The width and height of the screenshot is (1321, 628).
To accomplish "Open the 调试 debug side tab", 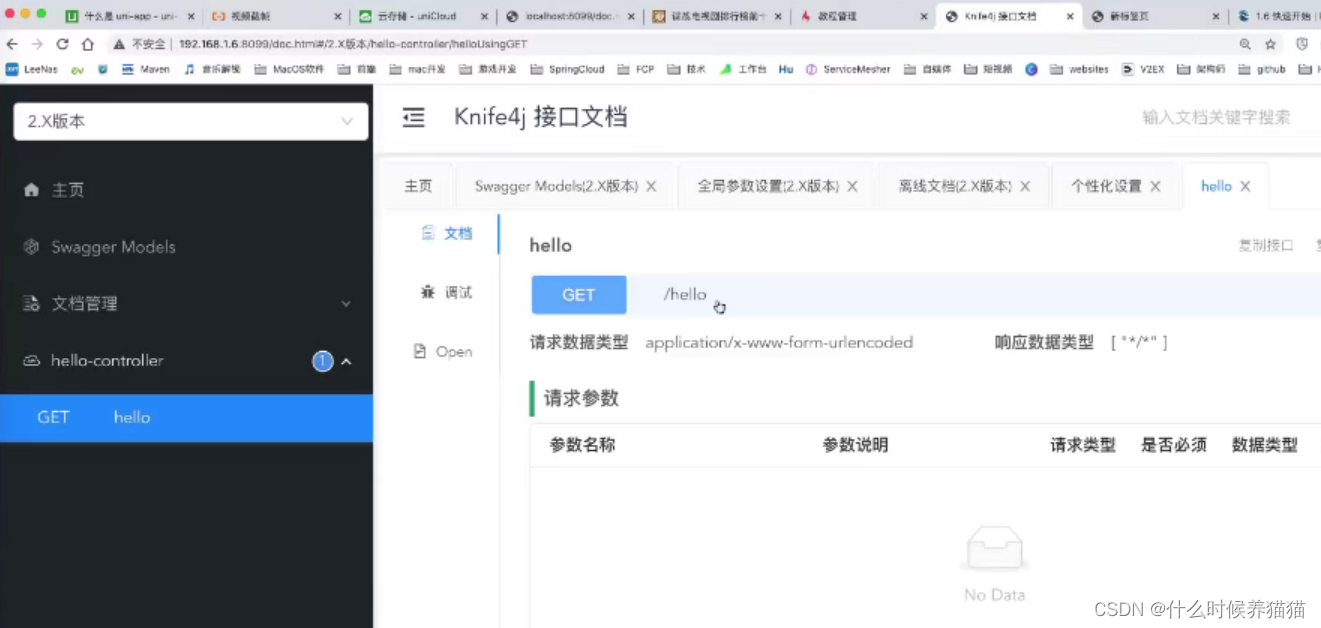I will click(447, 292).
